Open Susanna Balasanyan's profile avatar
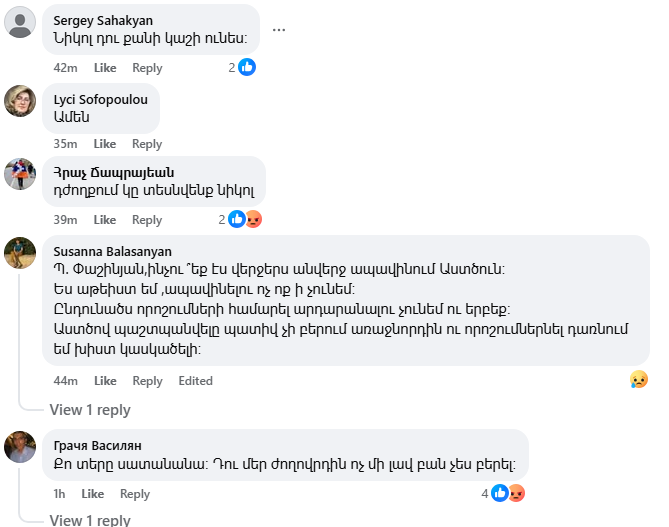The width and height of the screenshot is (669, 527). pos(21,252)
